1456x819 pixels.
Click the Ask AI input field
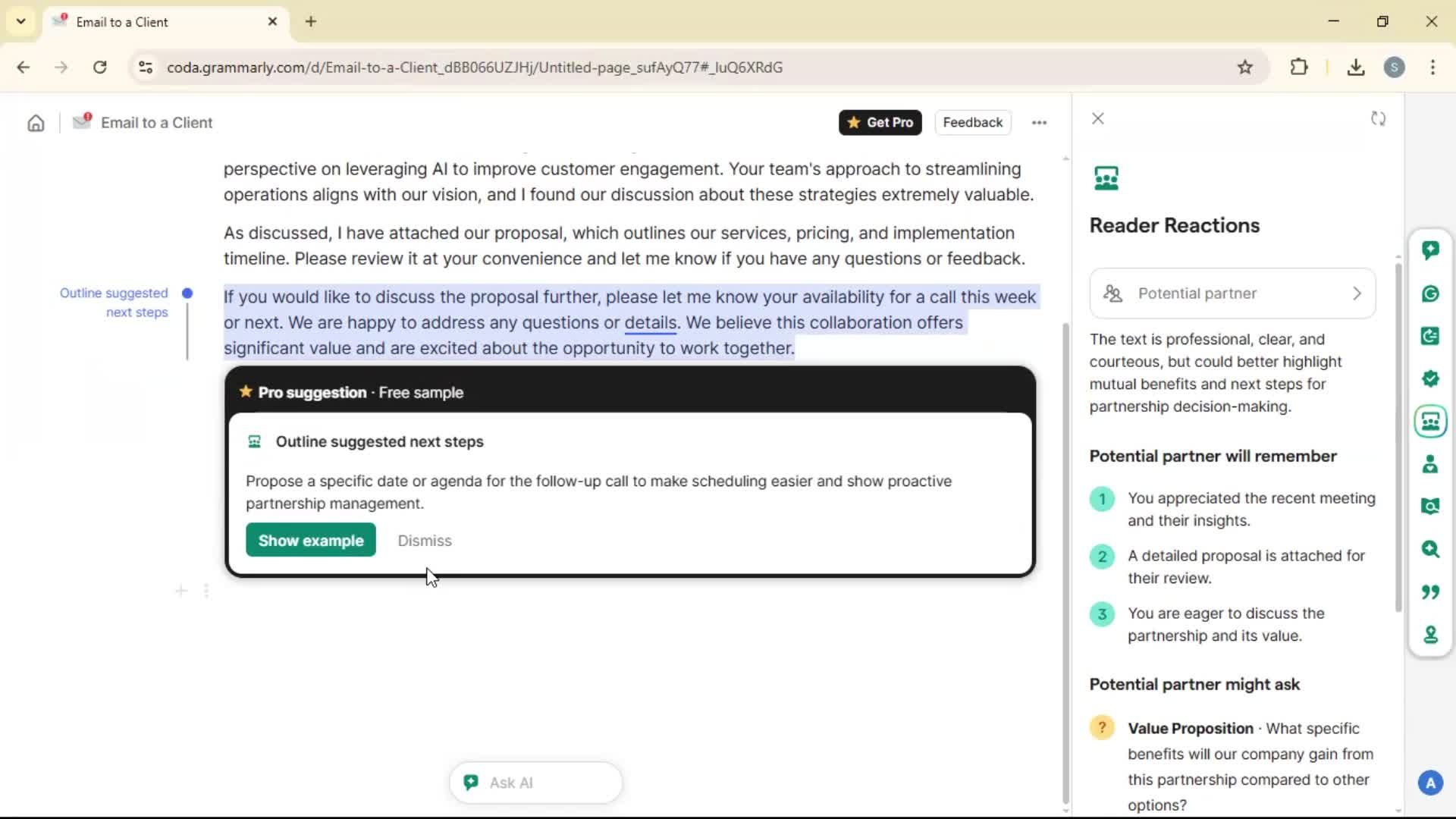[x=536, y=783]
